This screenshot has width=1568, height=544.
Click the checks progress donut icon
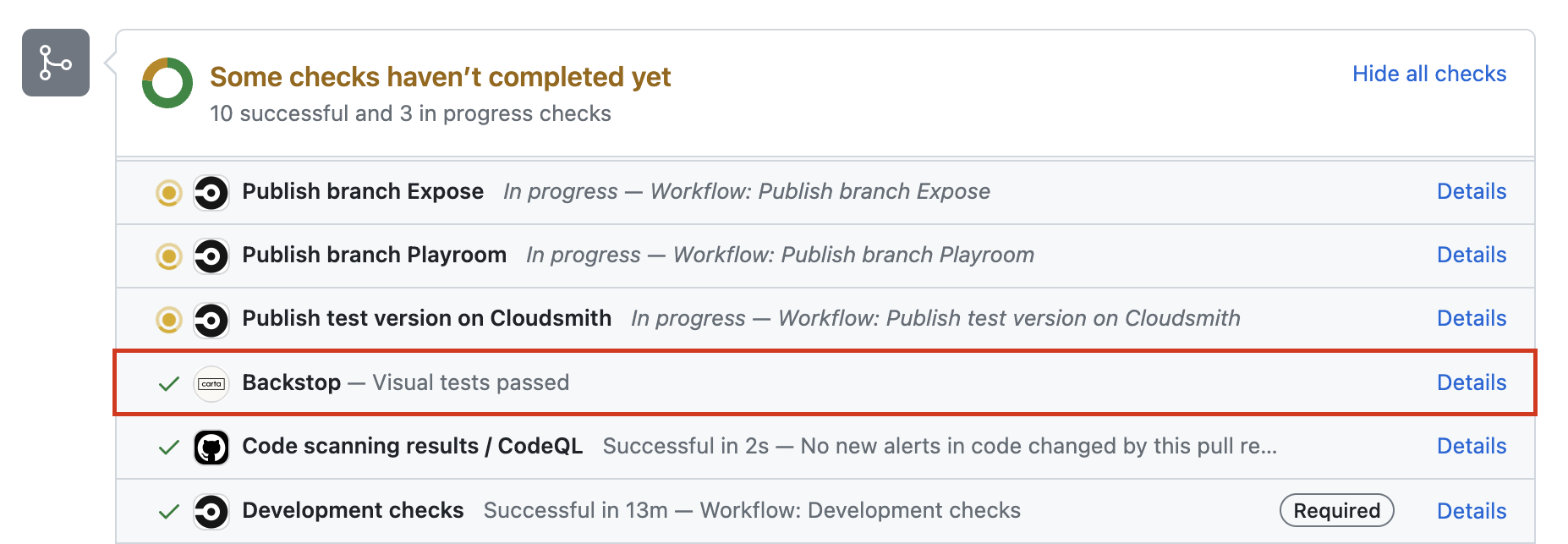tap(167, 83)
